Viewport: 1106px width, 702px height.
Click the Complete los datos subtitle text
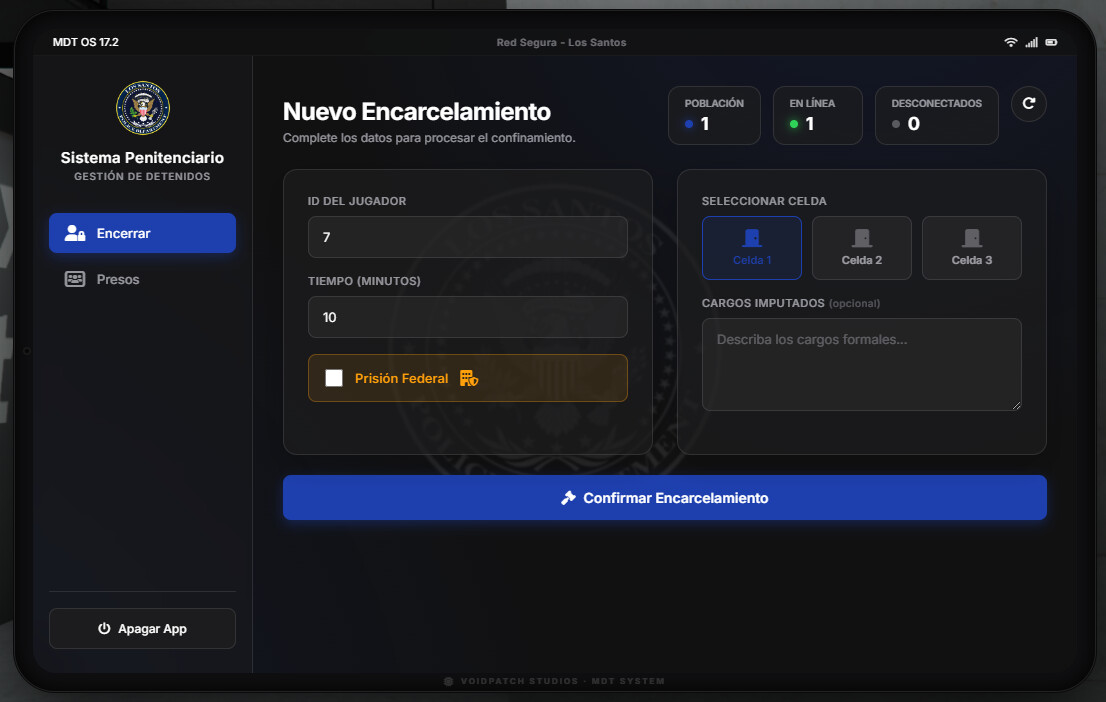429,138
